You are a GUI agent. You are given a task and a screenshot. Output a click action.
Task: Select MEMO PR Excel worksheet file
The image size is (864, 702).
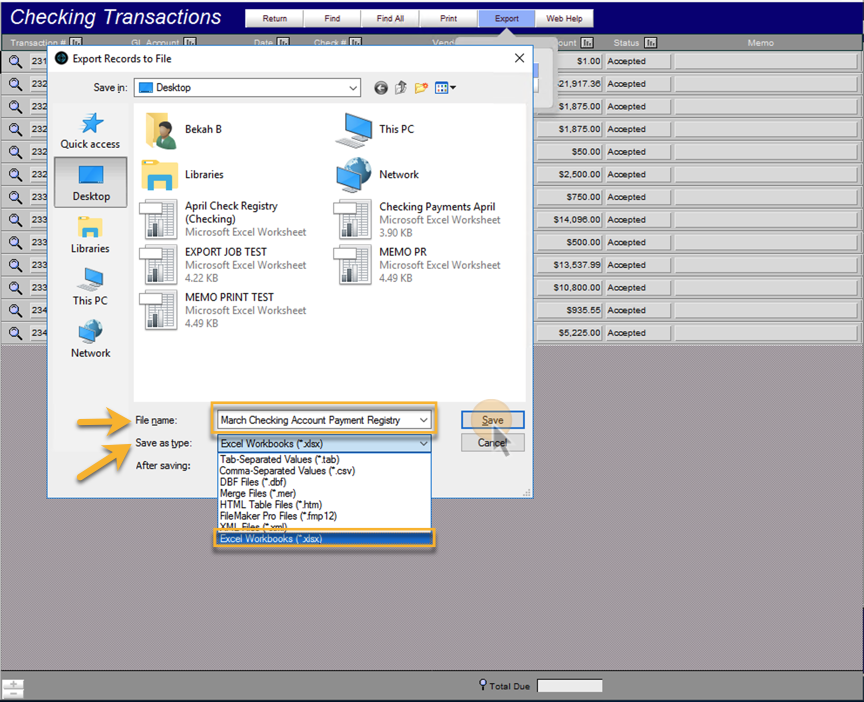click(419, 264)
